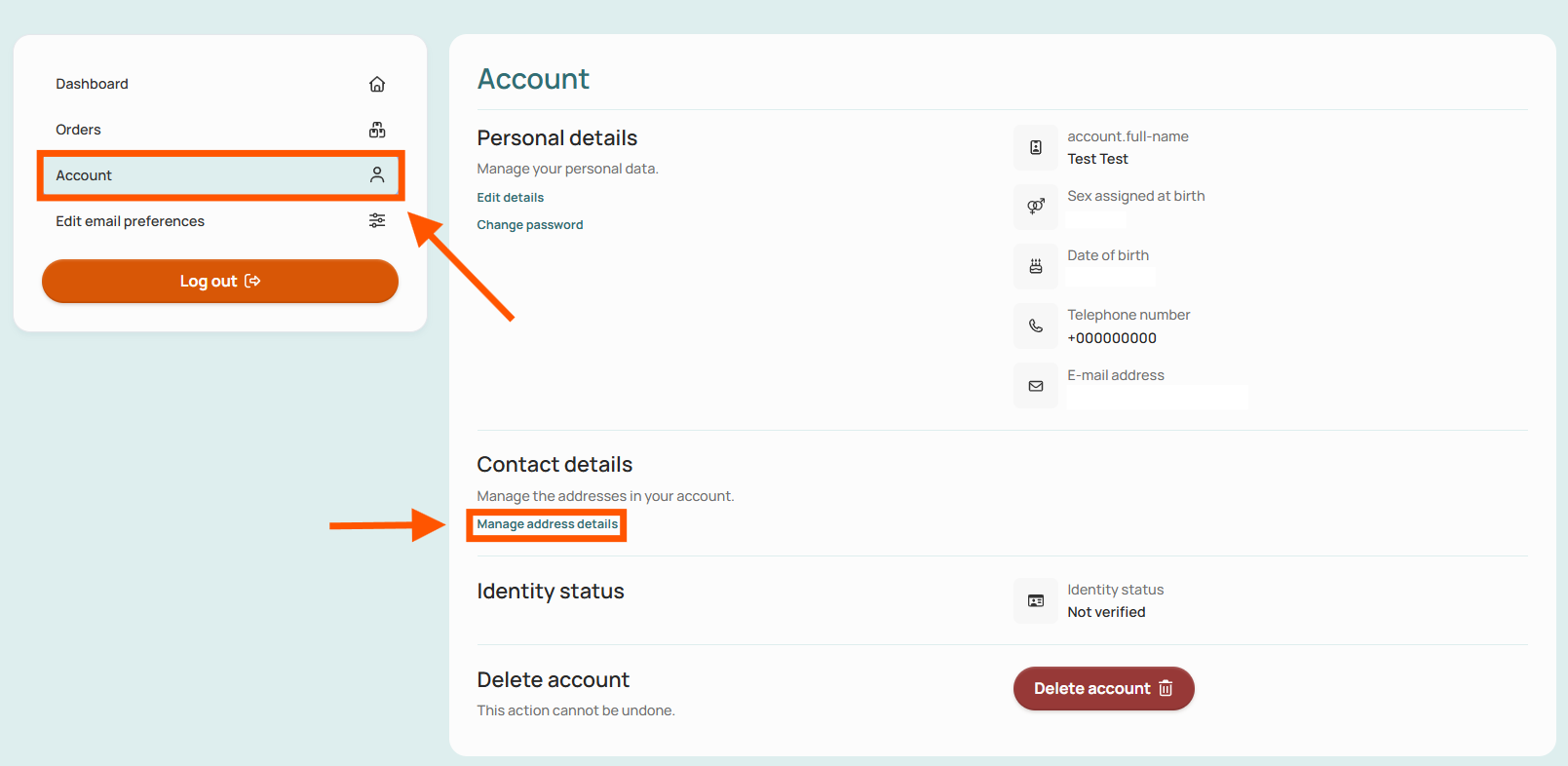The image size is (1568, 766).
Task: Click the sex assigned at birth icon
Action: [1036, 207]
